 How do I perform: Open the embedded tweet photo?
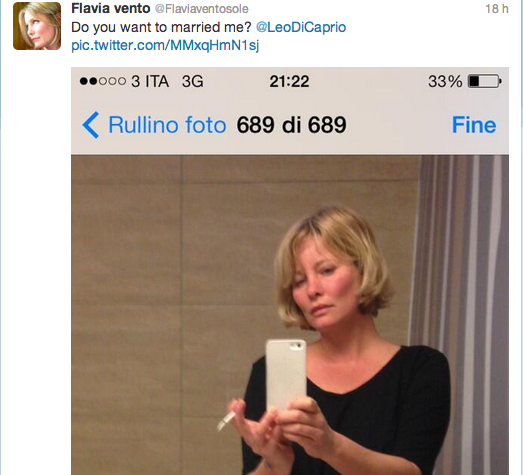290,271
